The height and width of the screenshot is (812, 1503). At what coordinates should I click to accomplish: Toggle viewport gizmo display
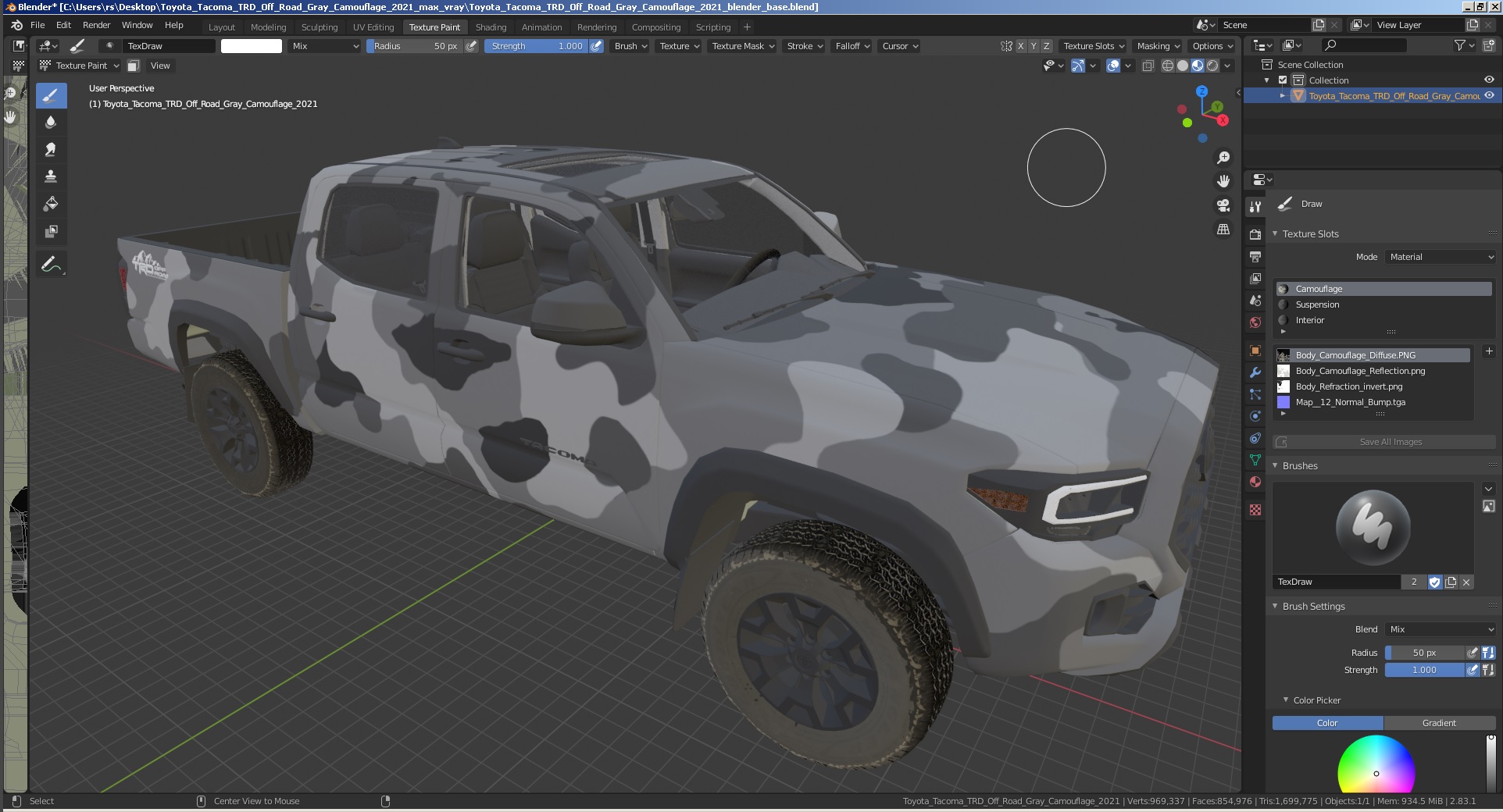click(1078, 66)
